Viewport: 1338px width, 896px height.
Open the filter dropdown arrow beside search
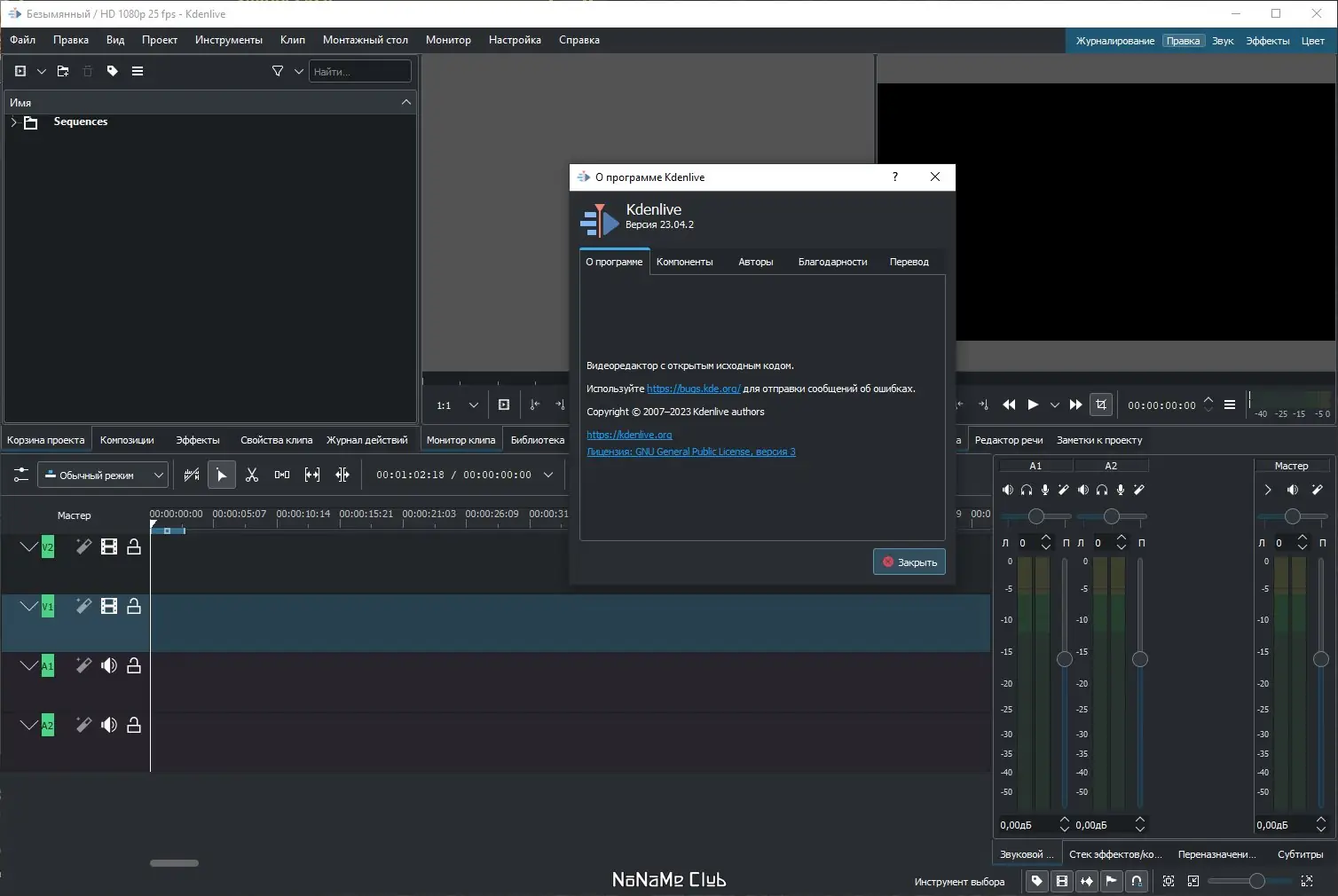point(299,71)
